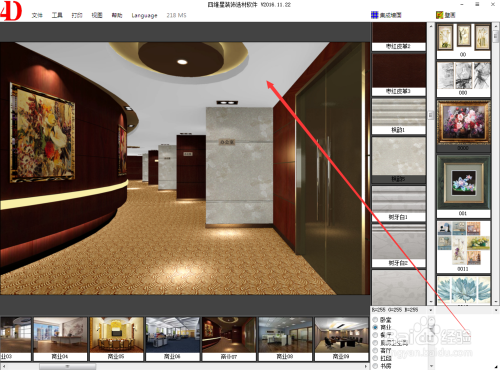500x370 pixels.
Task: Click the 218 MS status text
Action: click(176, 15)
